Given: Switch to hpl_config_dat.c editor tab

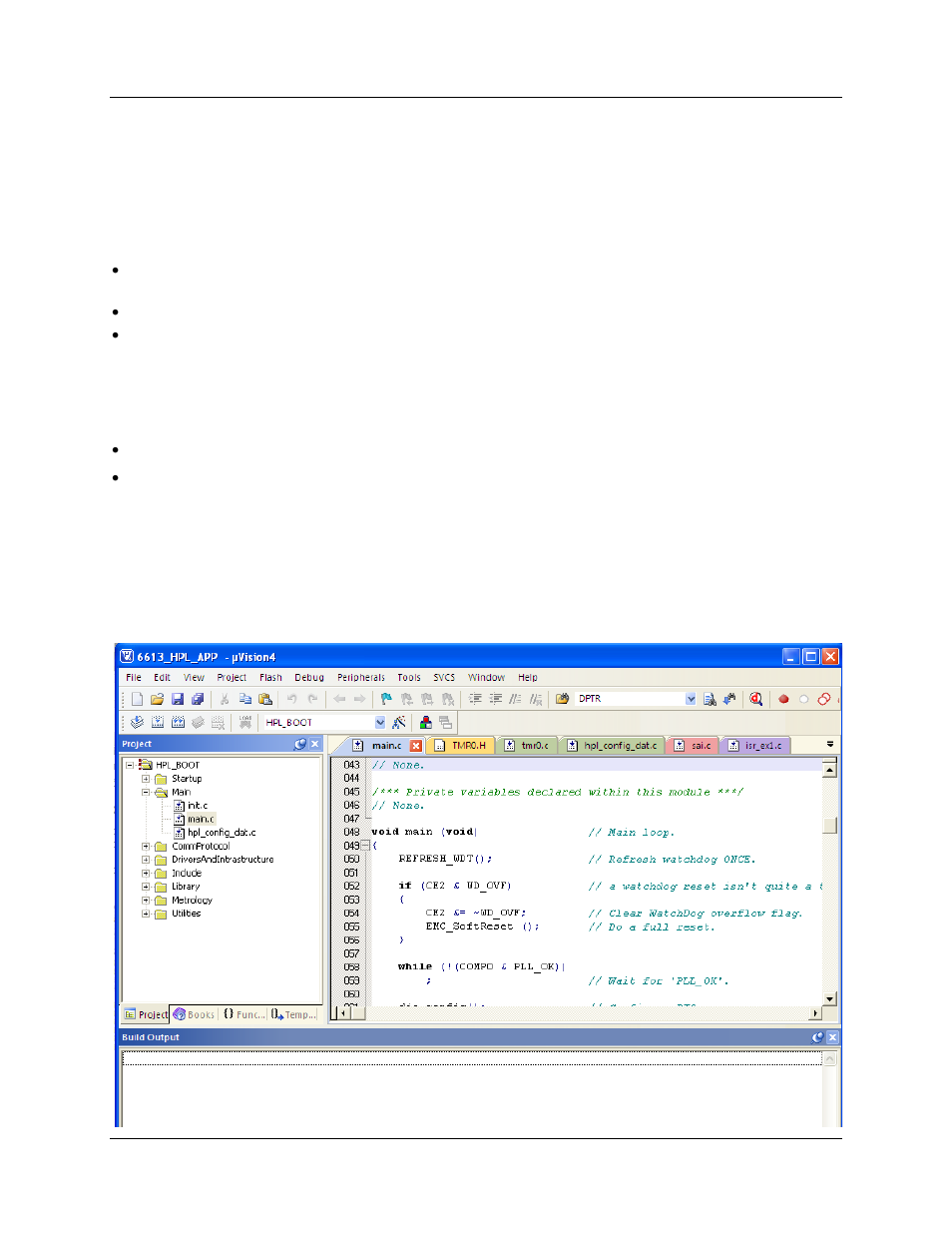Looking at the screenshot, I should [612, 746].
